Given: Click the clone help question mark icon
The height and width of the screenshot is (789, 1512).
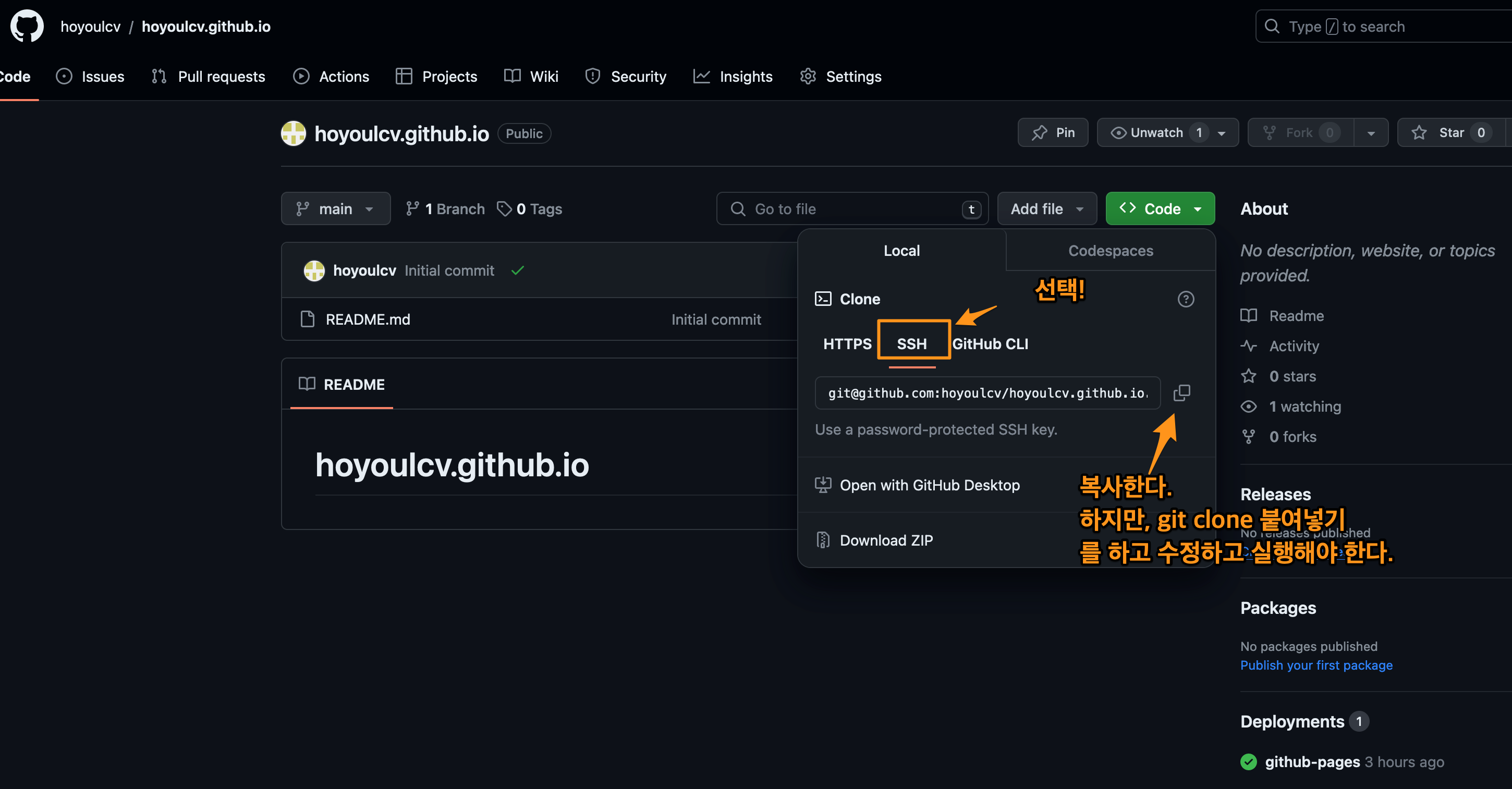Looking at the screenshot, I should 1186,299.
